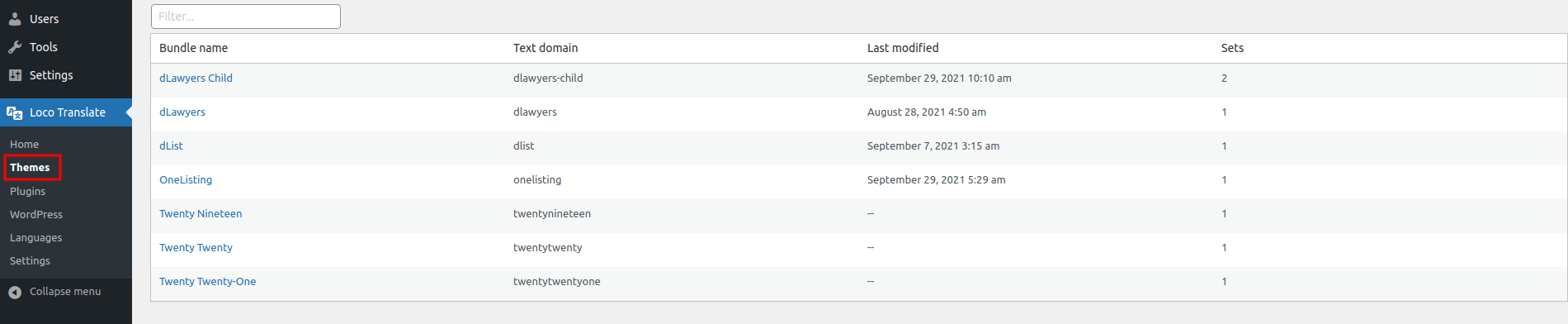This screenshot has width=1568, height=324.
Task: Select the WordPress submenu entry
Action: 35,214
